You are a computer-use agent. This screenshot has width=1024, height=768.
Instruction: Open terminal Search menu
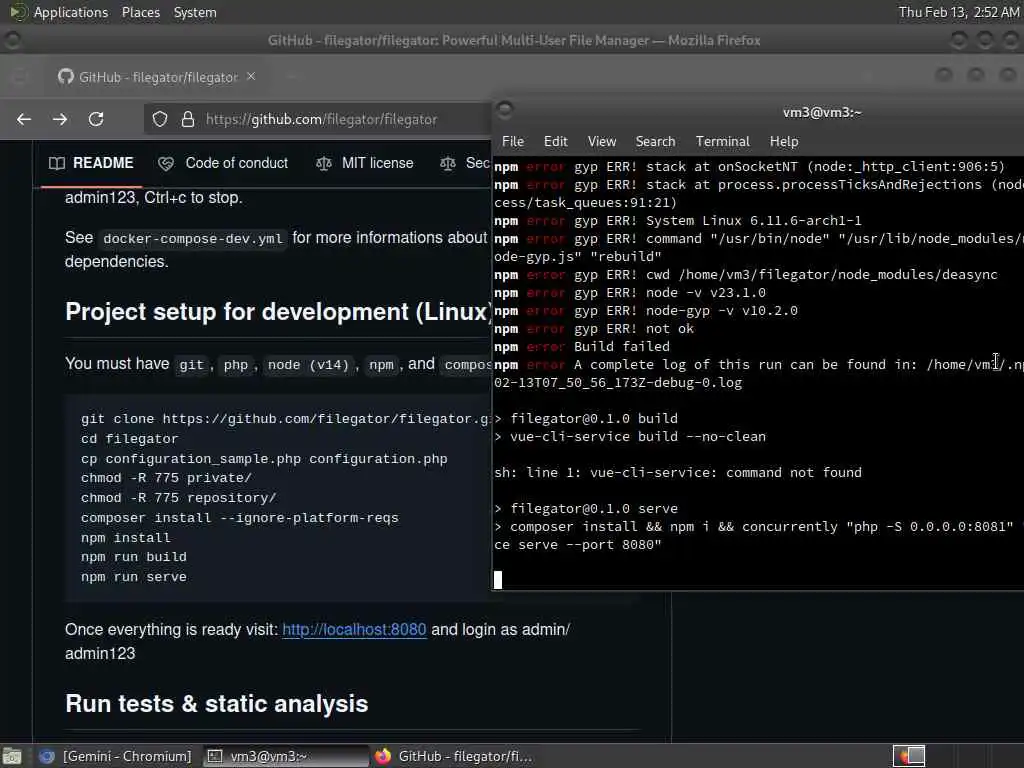coord(655,141)
